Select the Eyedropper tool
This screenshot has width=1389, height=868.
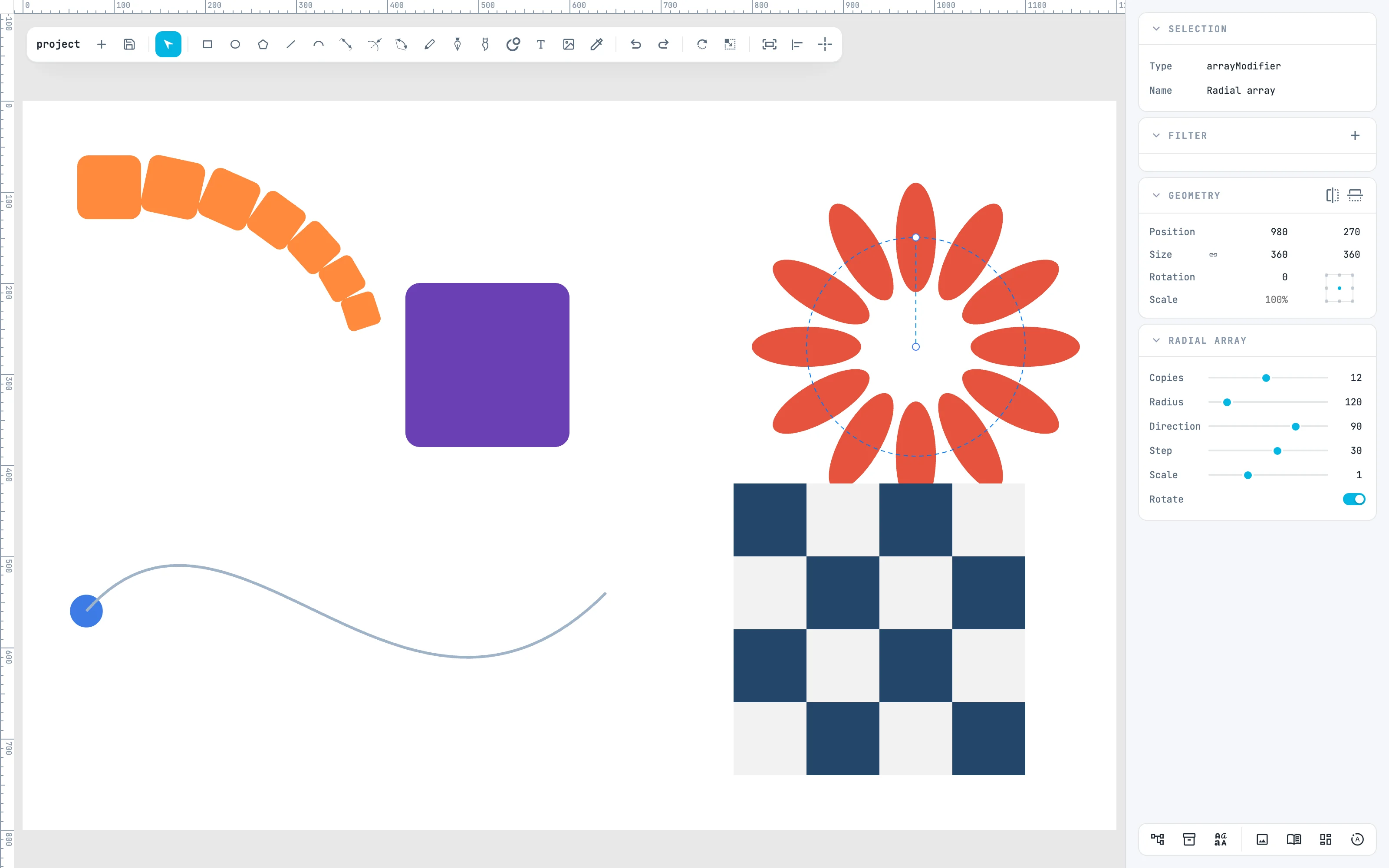(x=596, y=44)
